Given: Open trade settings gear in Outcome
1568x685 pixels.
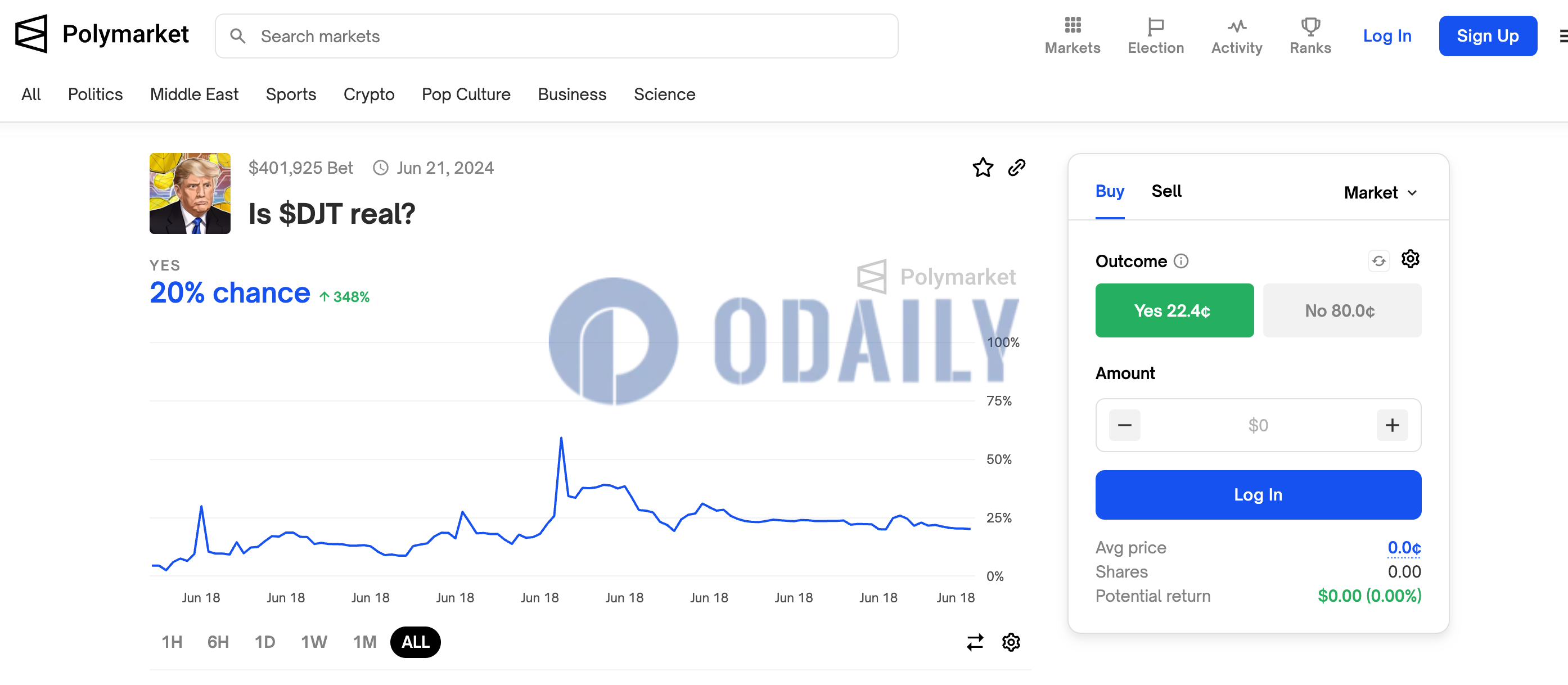Looking at the screenshot, I should coord(1410,259).
